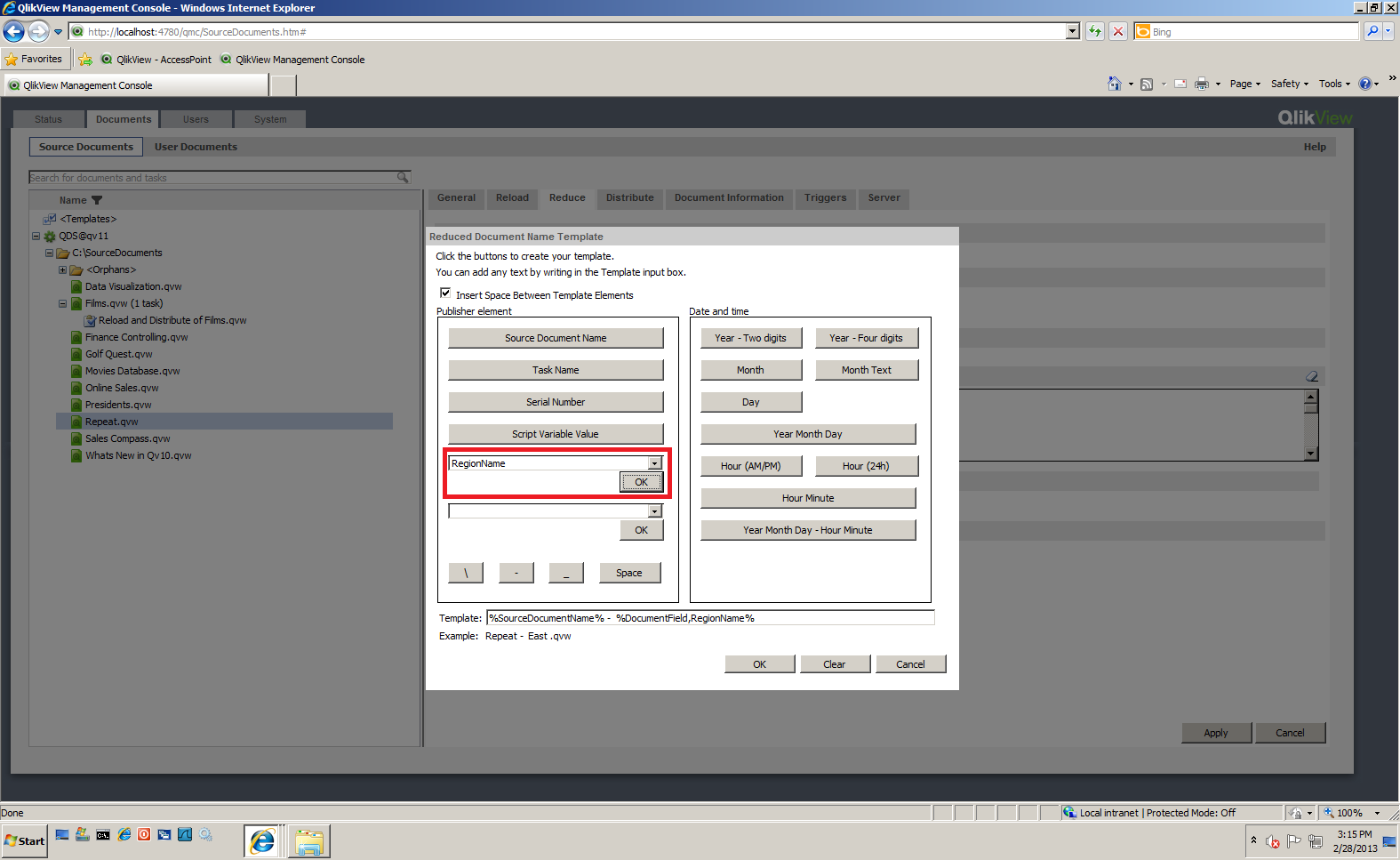Select Presidents.qvw in the document tree
The height and width of the screenshot is (860, 1400).
(x=118, y=405)
